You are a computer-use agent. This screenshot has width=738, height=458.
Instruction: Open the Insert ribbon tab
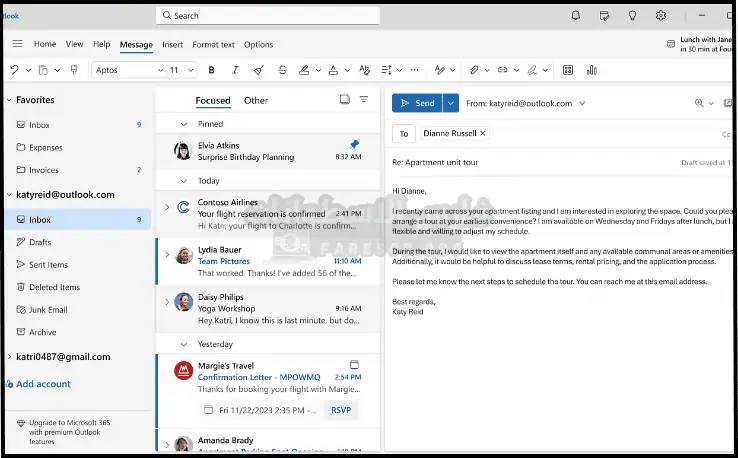coord(172,44)
